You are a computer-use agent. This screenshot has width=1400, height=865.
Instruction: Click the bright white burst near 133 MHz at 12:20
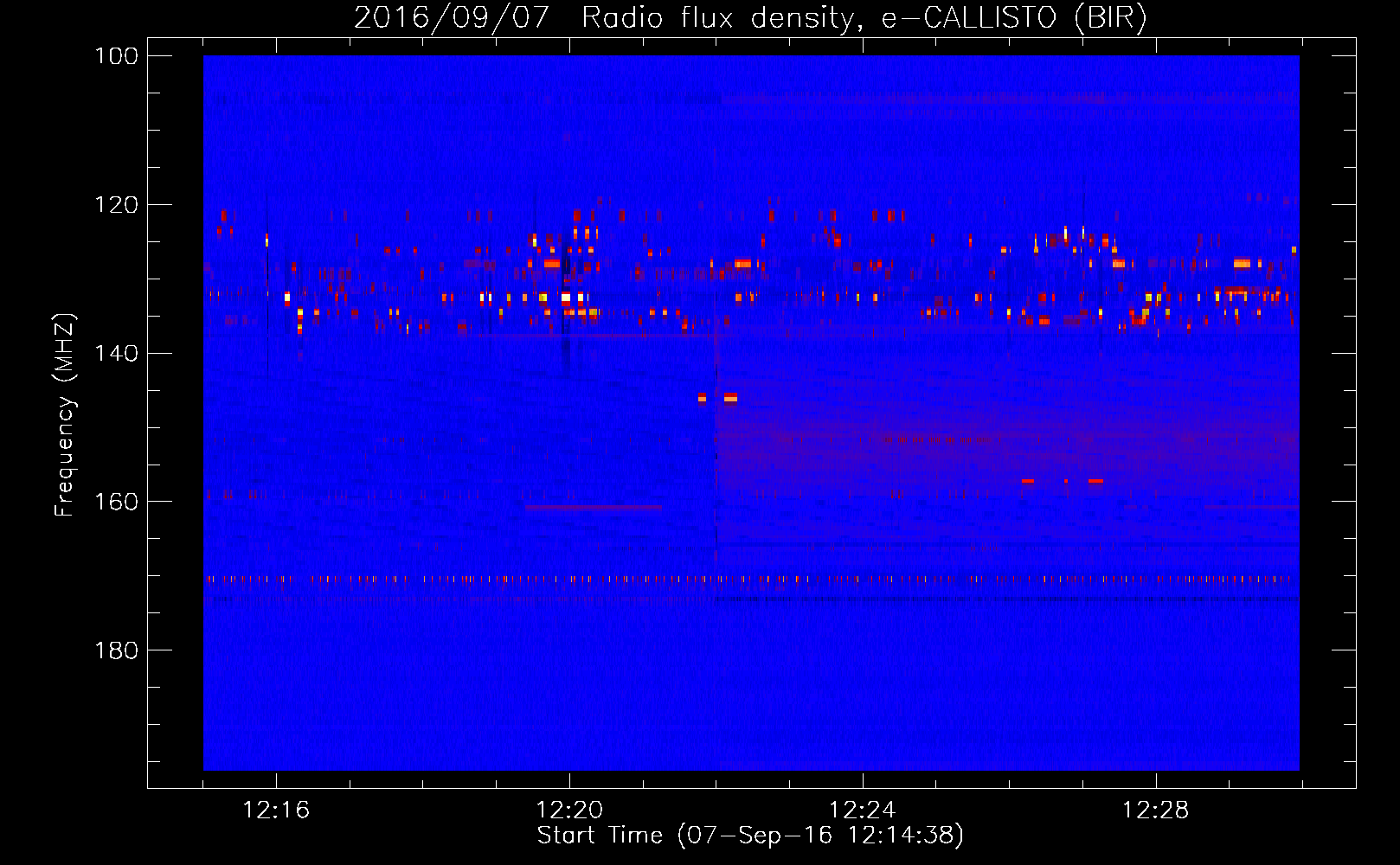[x=566, y=298]
